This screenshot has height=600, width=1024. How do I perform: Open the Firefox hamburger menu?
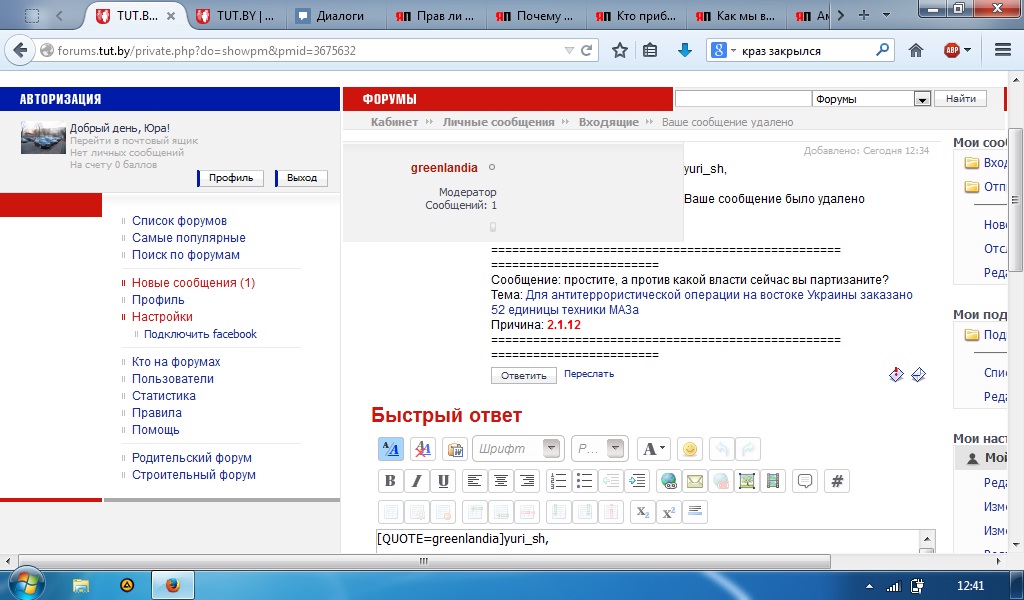(x=1003, y=50)
